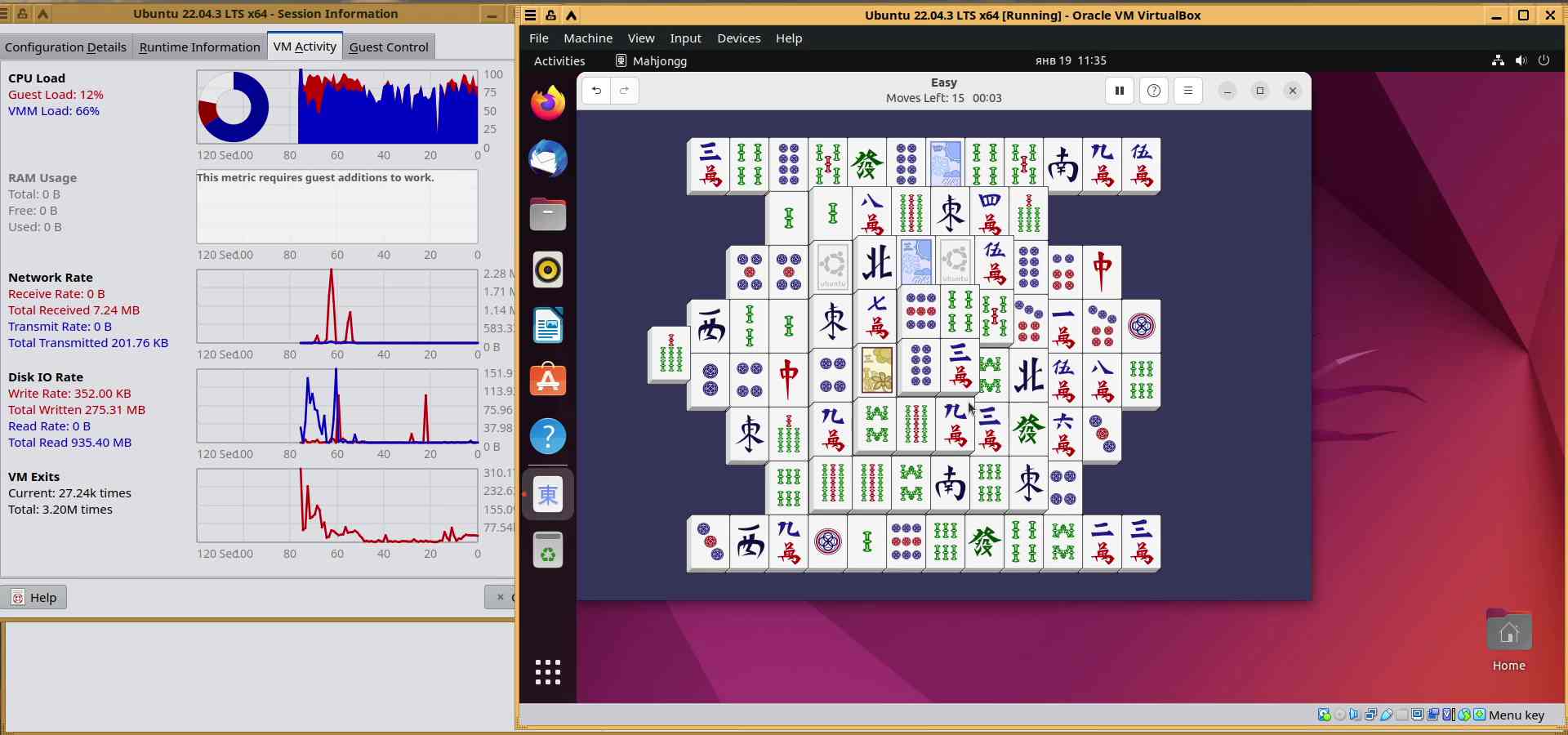Open the Mahjongg hamburger main menu

(x=1188, y=91)
